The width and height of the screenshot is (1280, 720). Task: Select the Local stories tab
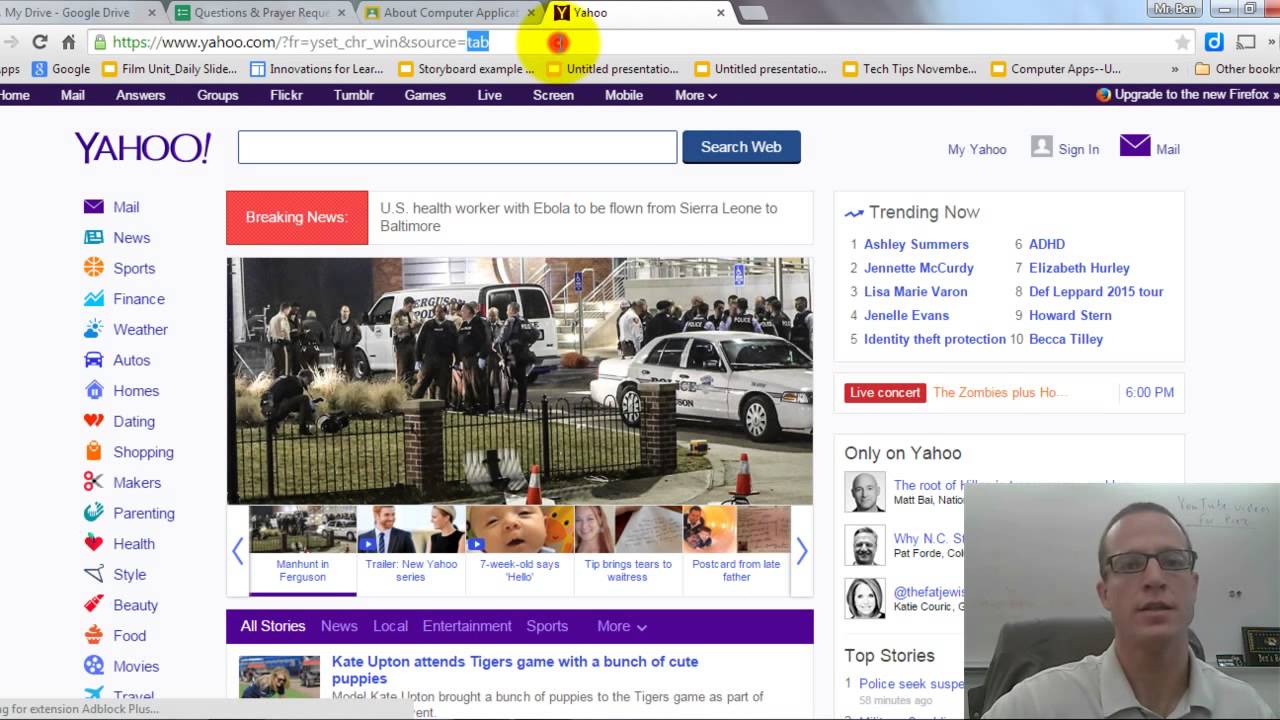click(x=390, y=626)
